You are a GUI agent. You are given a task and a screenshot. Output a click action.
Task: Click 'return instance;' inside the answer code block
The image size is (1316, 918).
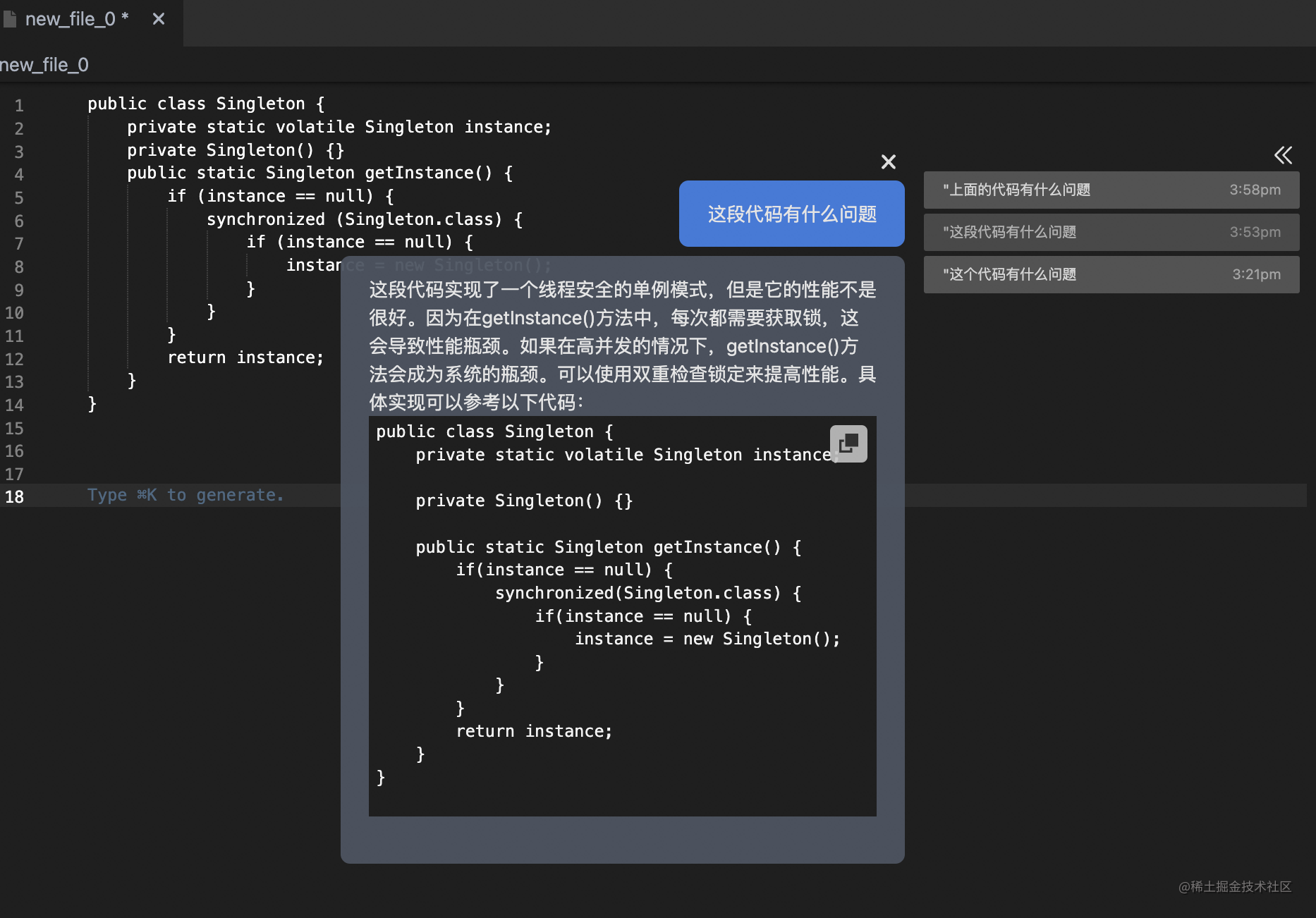click(x=534, y=732)
